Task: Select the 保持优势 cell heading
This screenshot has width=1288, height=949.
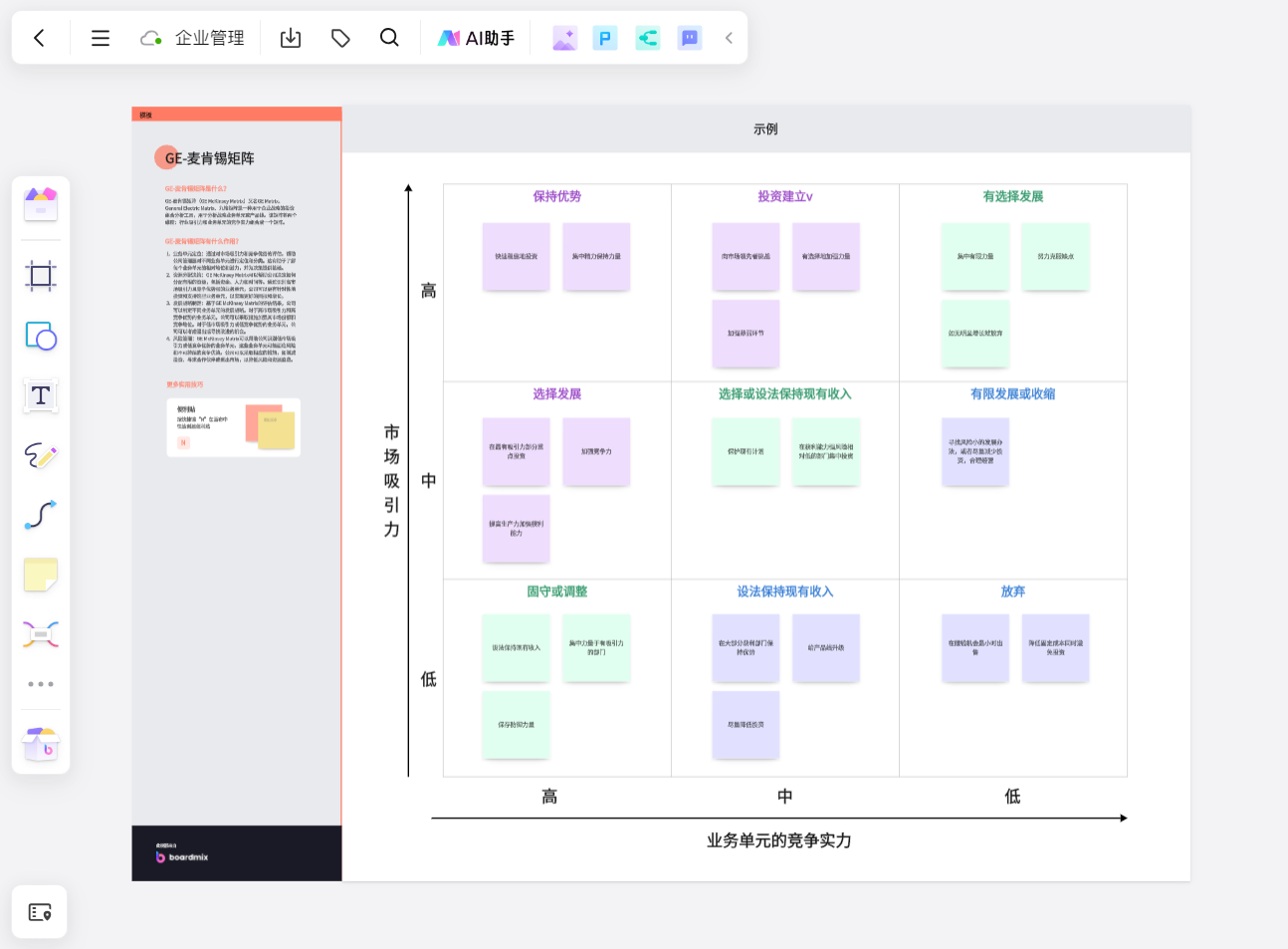Action: pos(556,196)
